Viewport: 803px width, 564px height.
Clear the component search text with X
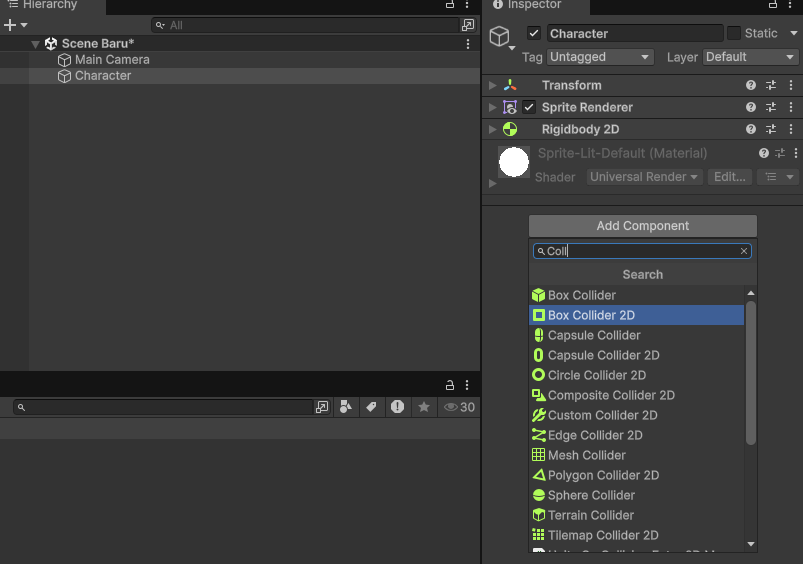click(x=744, y=251)
